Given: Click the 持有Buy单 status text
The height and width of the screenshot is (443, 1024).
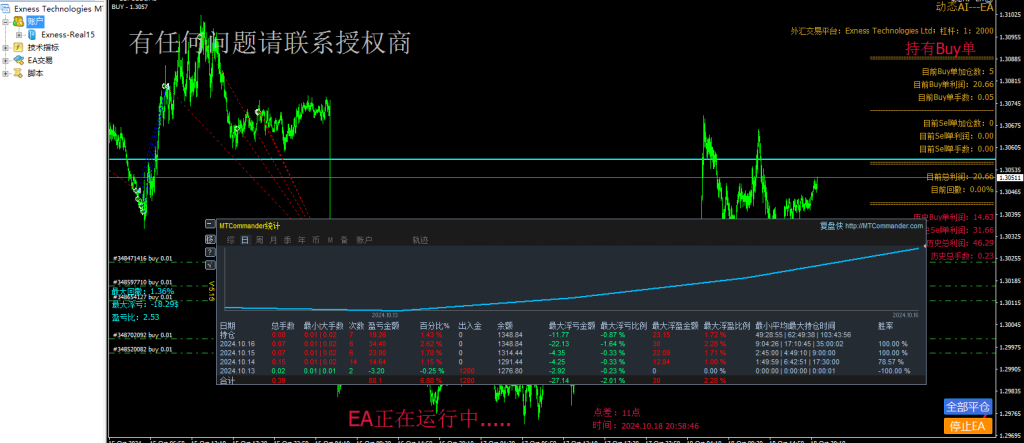Looking at the screenshot, I should 940,48.
